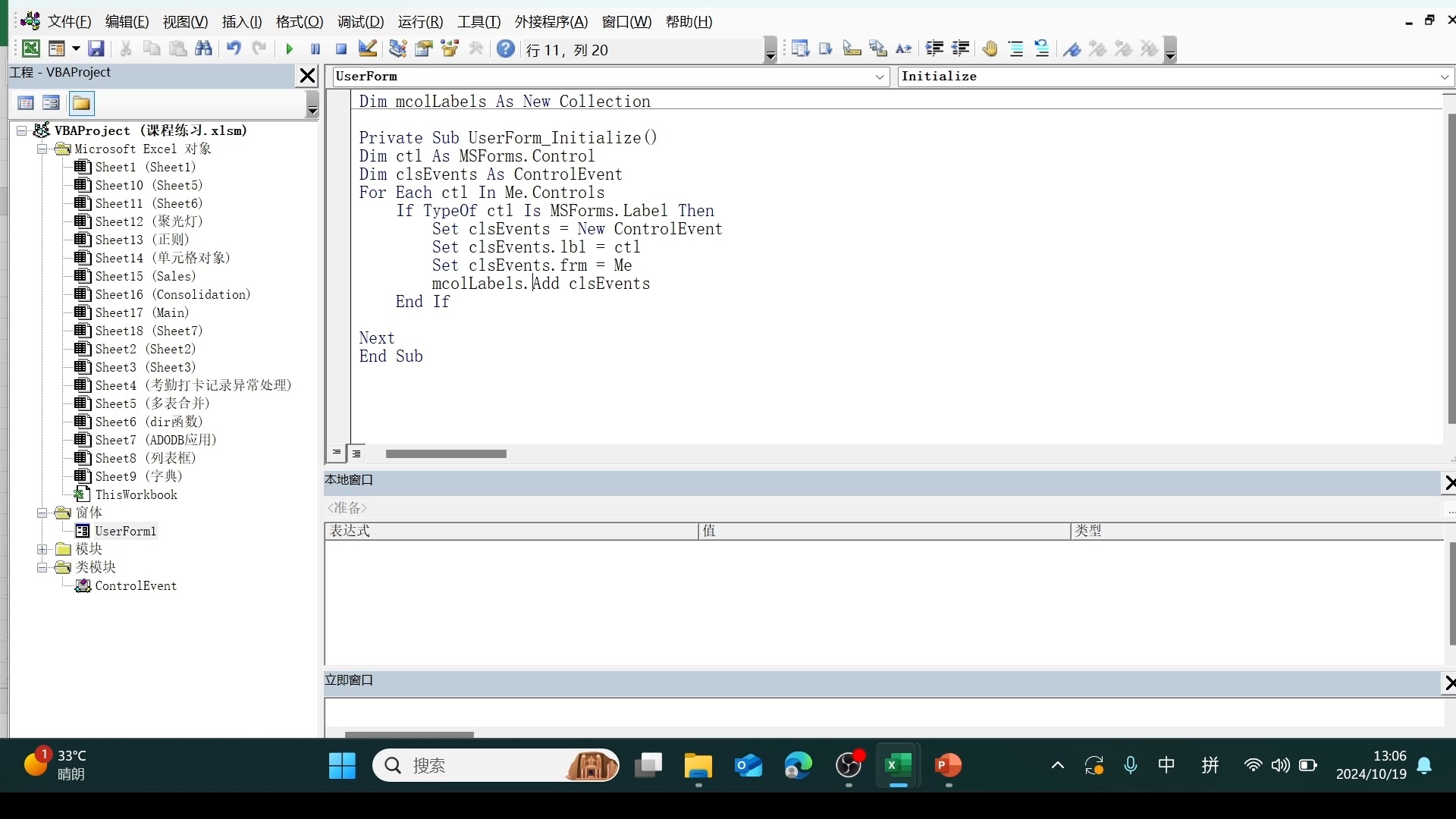The width and height of the screenshot is (1456, 819).
Task: Open the 调试(D) menu
Action: pos(360,22)
